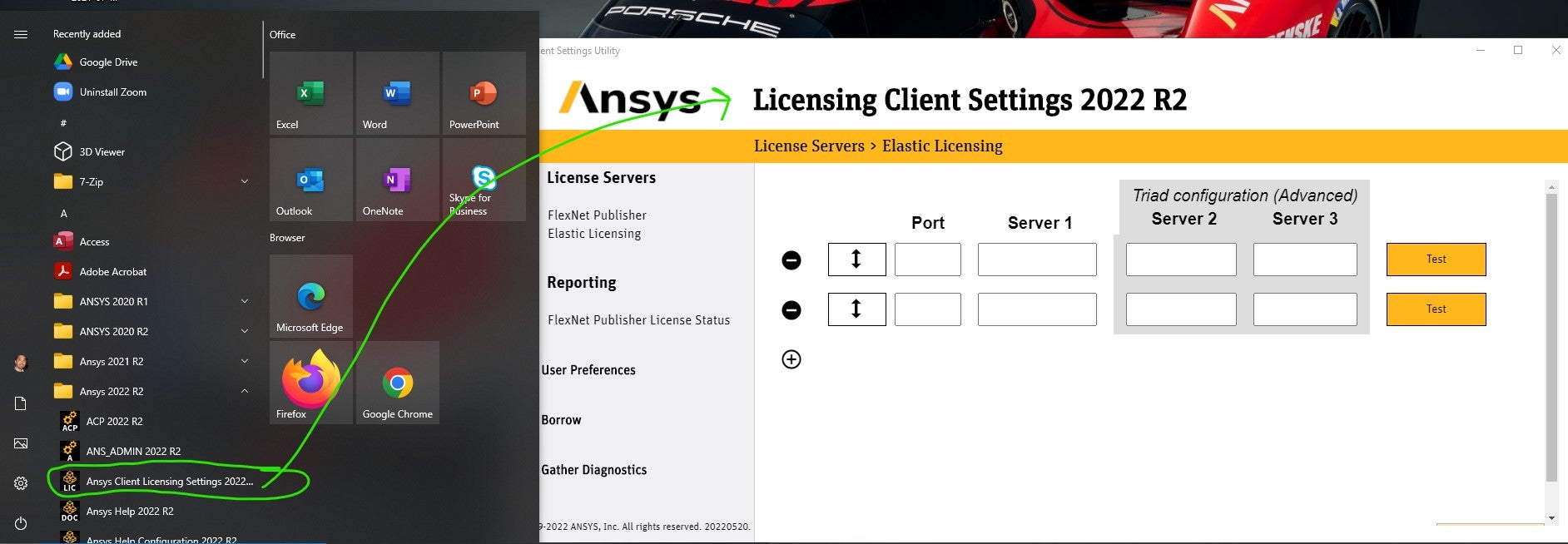Launch Adobe Acrobat
Viewport: 1568px width, 544px height.
(112, 272)
